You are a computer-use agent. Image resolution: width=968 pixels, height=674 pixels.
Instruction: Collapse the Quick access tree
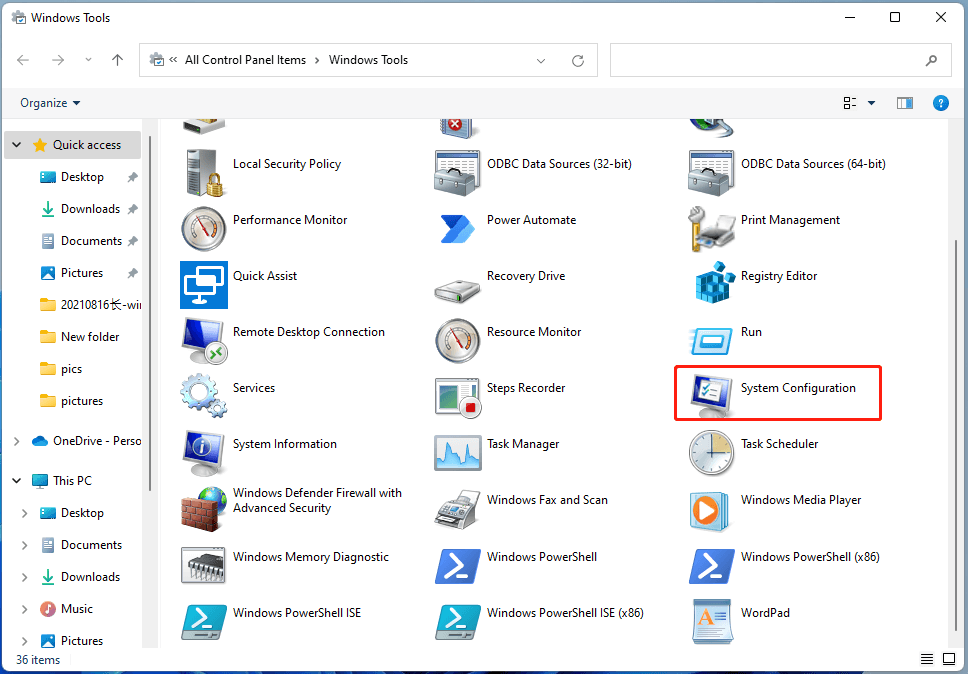[x=17, y=145]
